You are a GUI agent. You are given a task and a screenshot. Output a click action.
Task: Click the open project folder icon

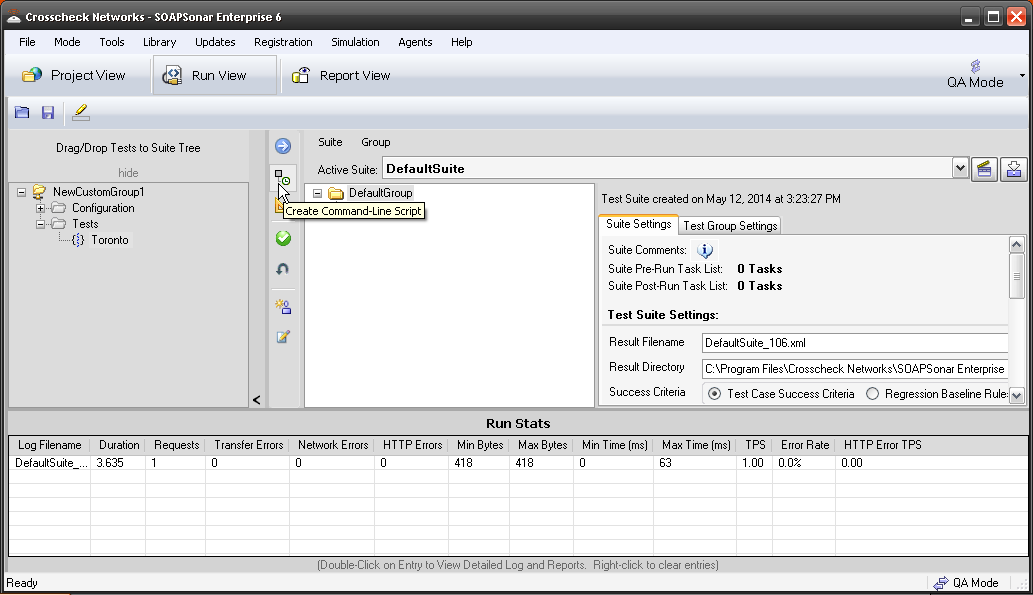click(22, 113)
